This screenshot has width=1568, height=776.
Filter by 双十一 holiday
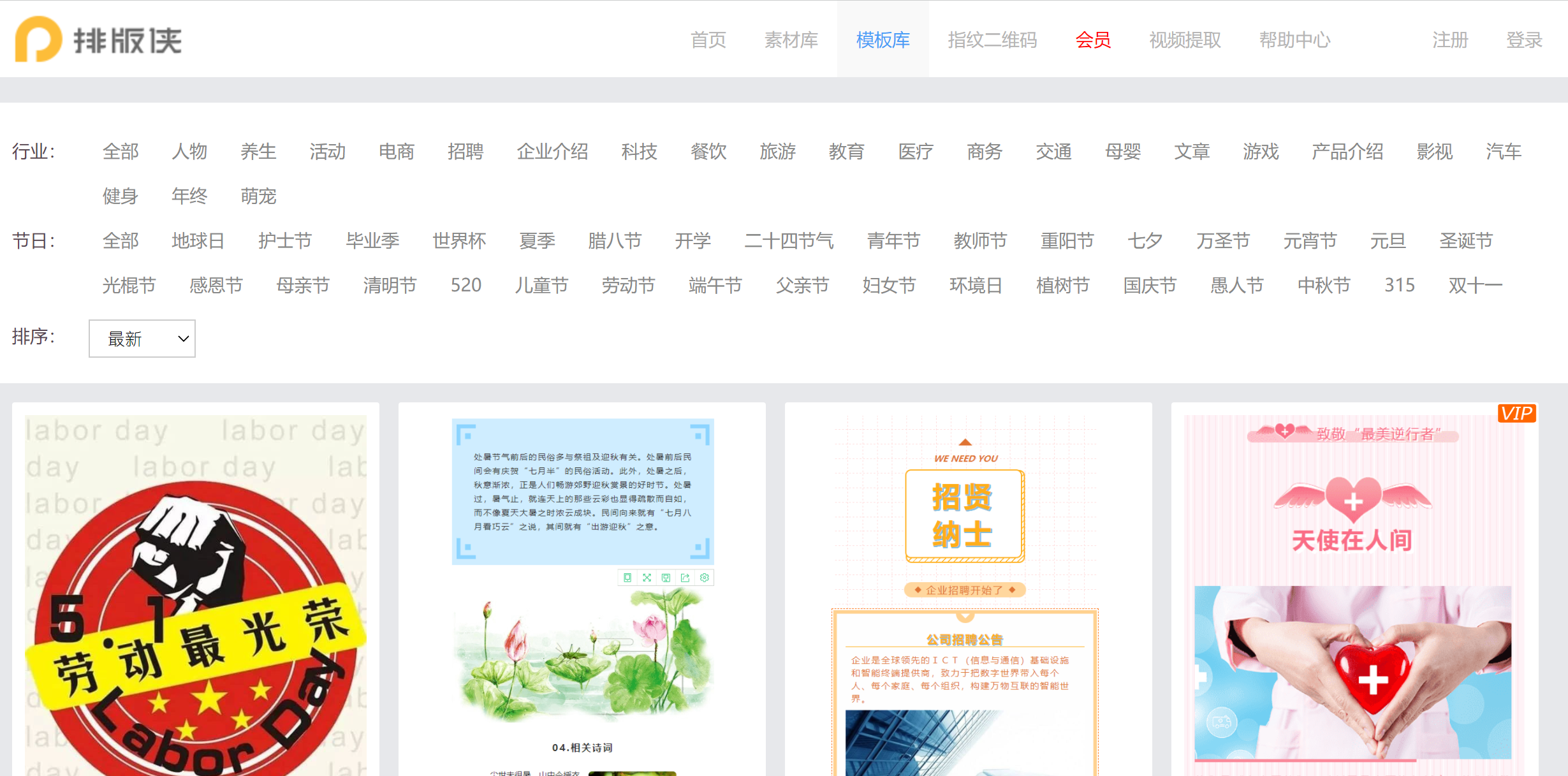coord(1476,285)
